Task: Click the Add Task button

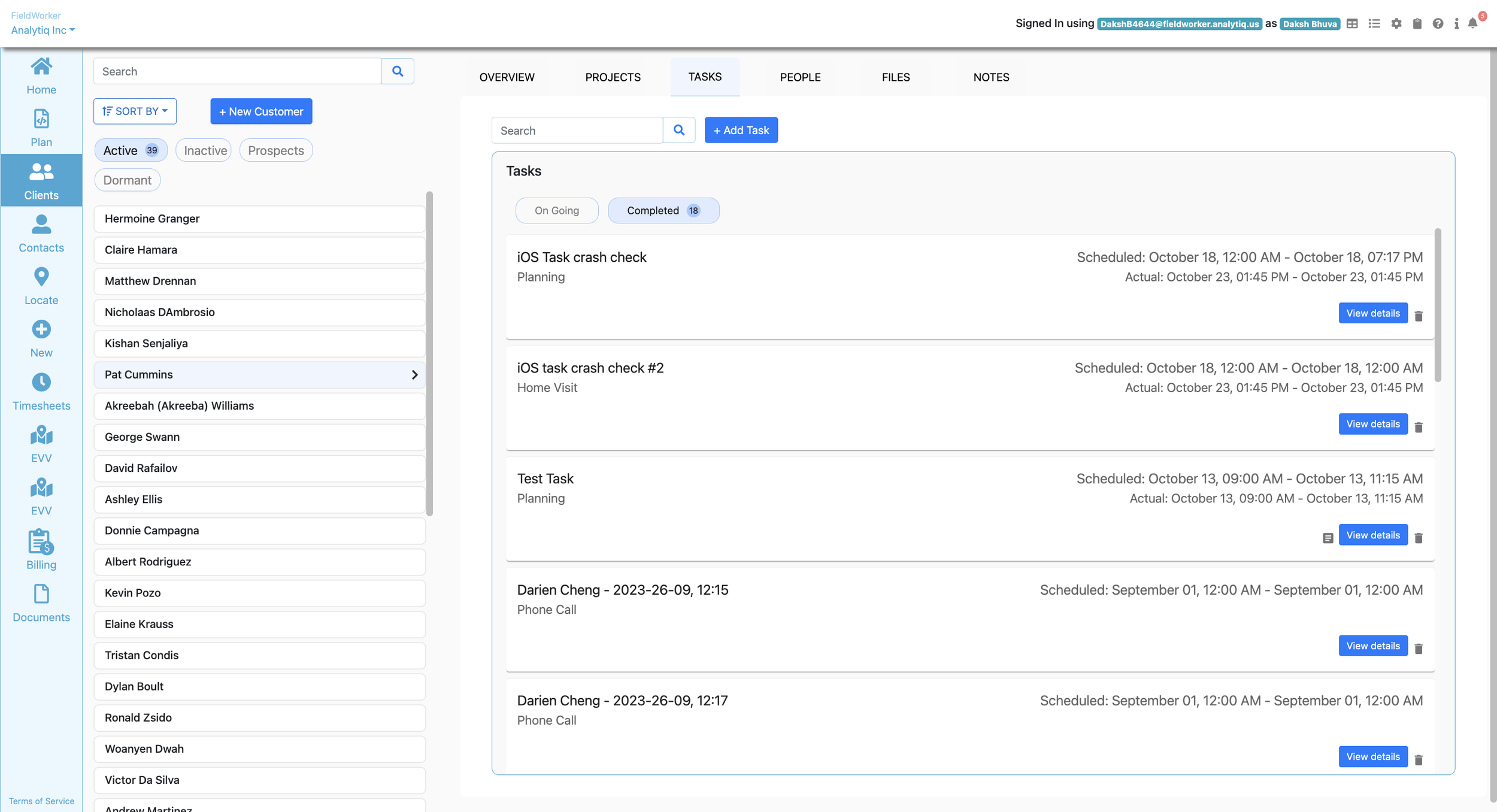Action: (x=741, y=130)
